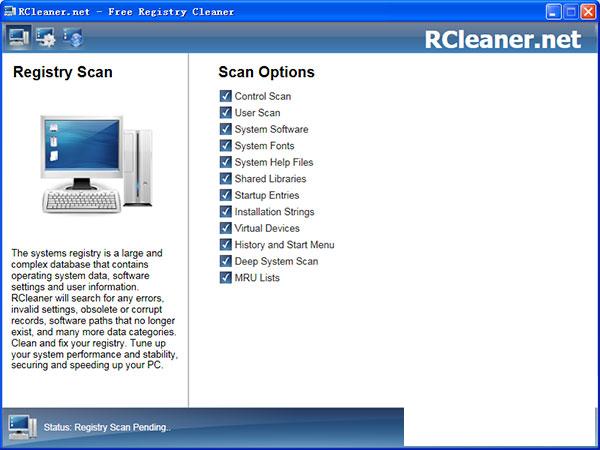
Task: Click the RCleaner.net logo text
Action: 502,39
